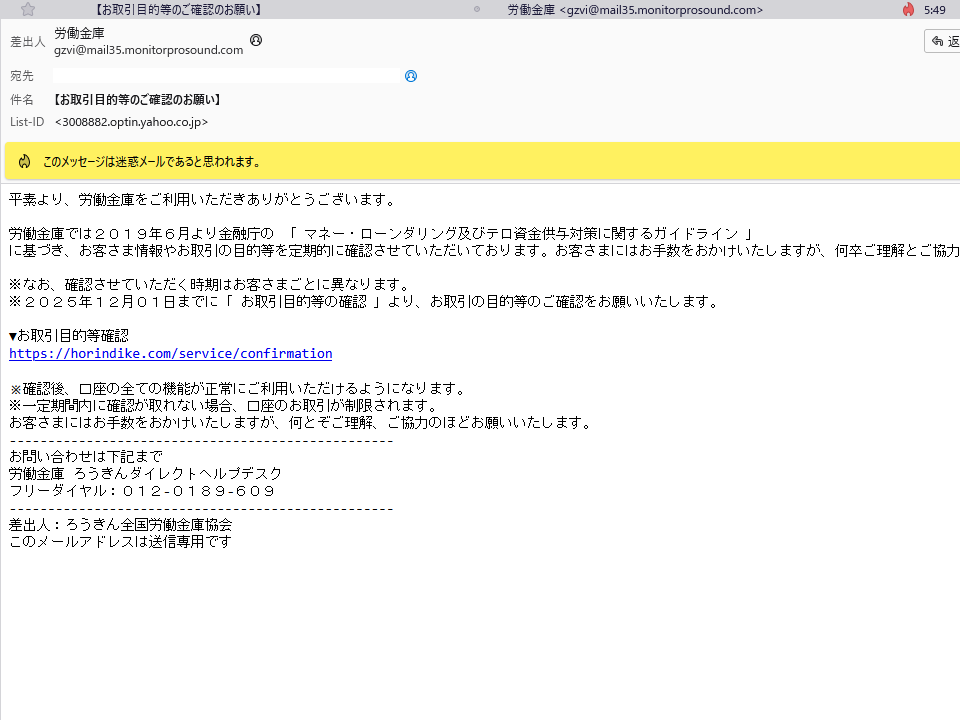960x720 pixels.
Task: Click the faded icon at the title bar's right edge
Action: [475, 9]
